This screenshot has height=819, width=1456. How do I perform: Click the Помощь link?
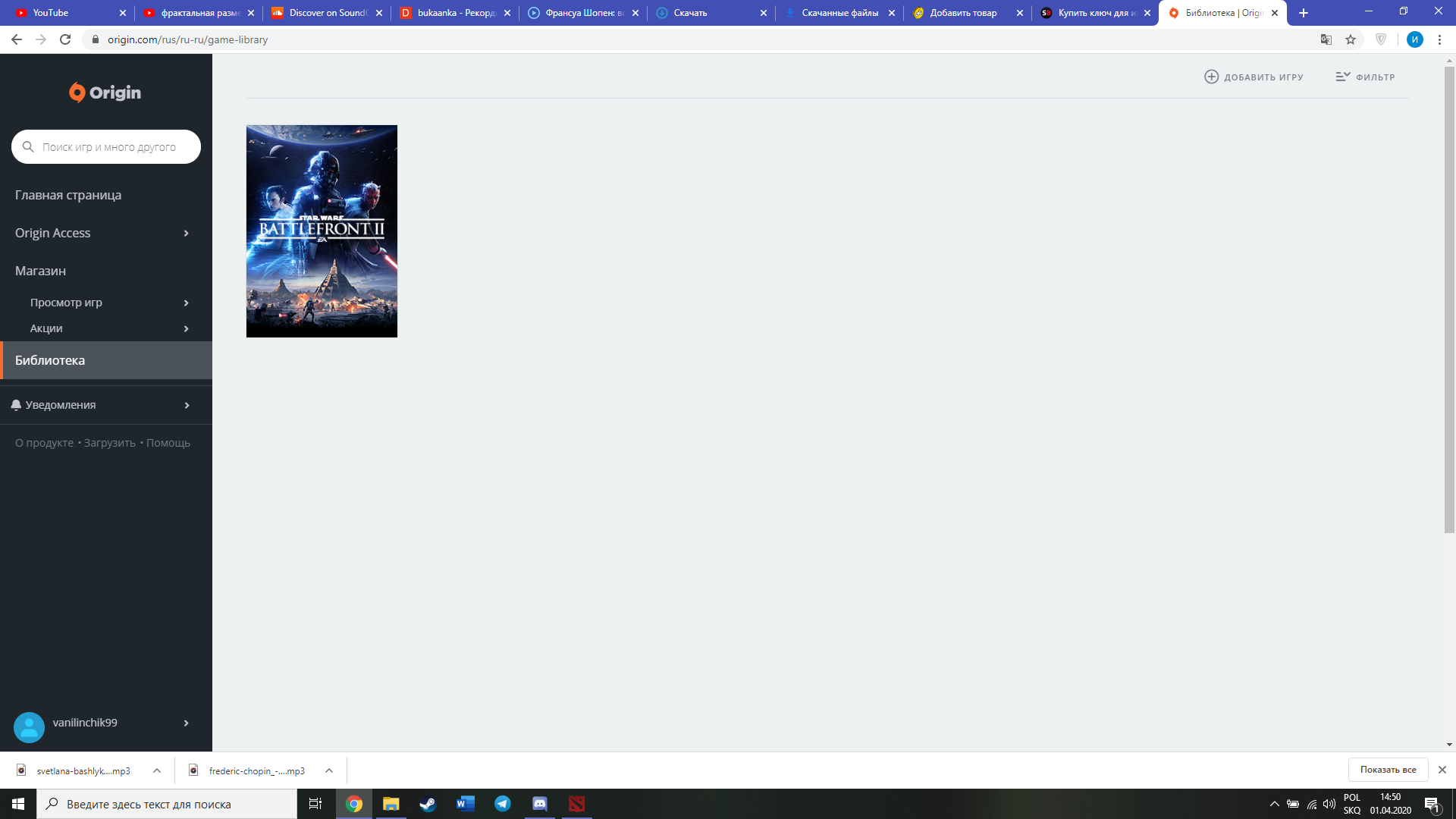point(168,443)
